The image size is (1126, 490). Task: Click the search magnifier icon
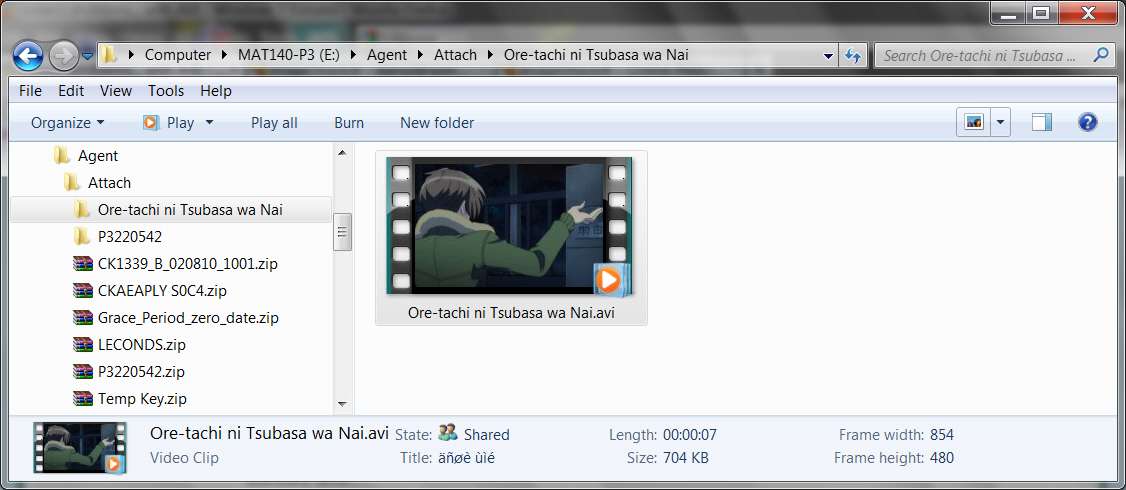pyautogui.click(x=1101, y=55)
